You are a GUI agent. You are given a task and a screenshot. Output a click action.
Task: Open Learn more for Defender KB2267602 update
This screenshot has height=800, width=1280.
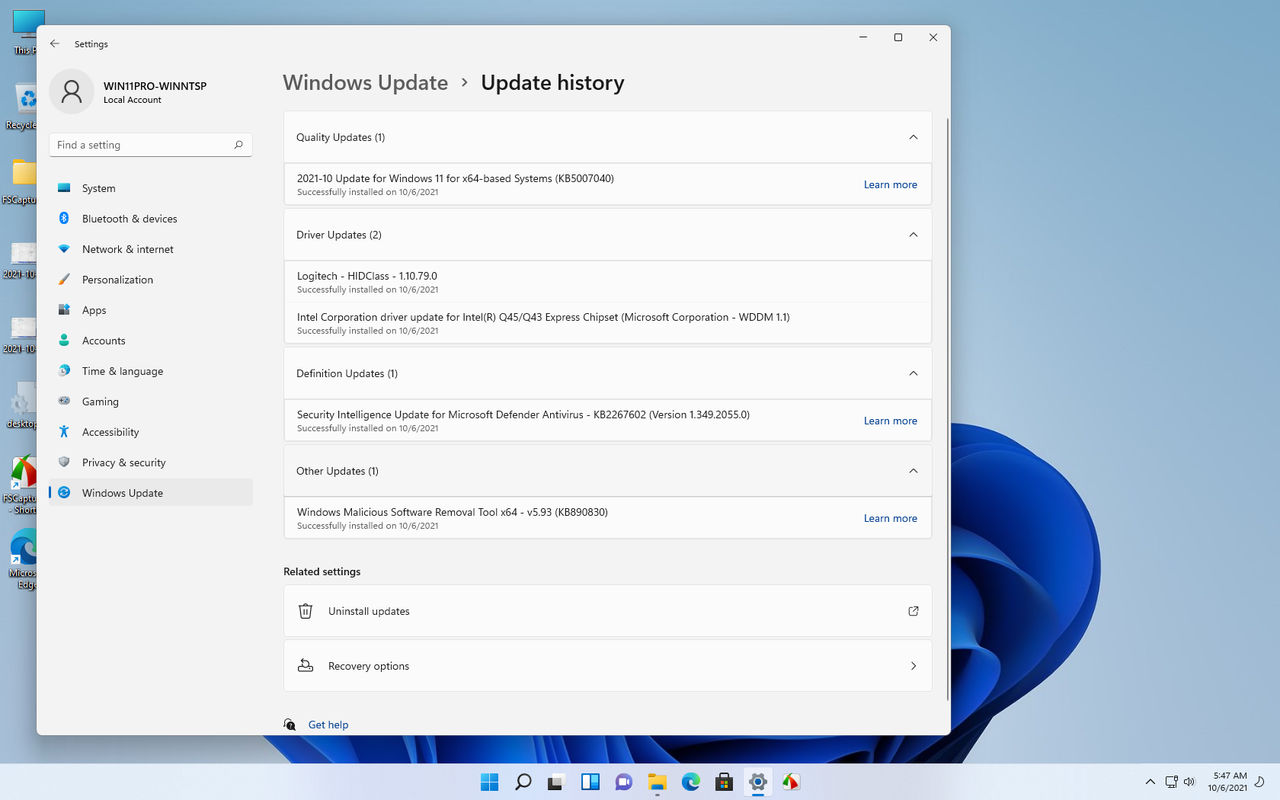(890, 421)
